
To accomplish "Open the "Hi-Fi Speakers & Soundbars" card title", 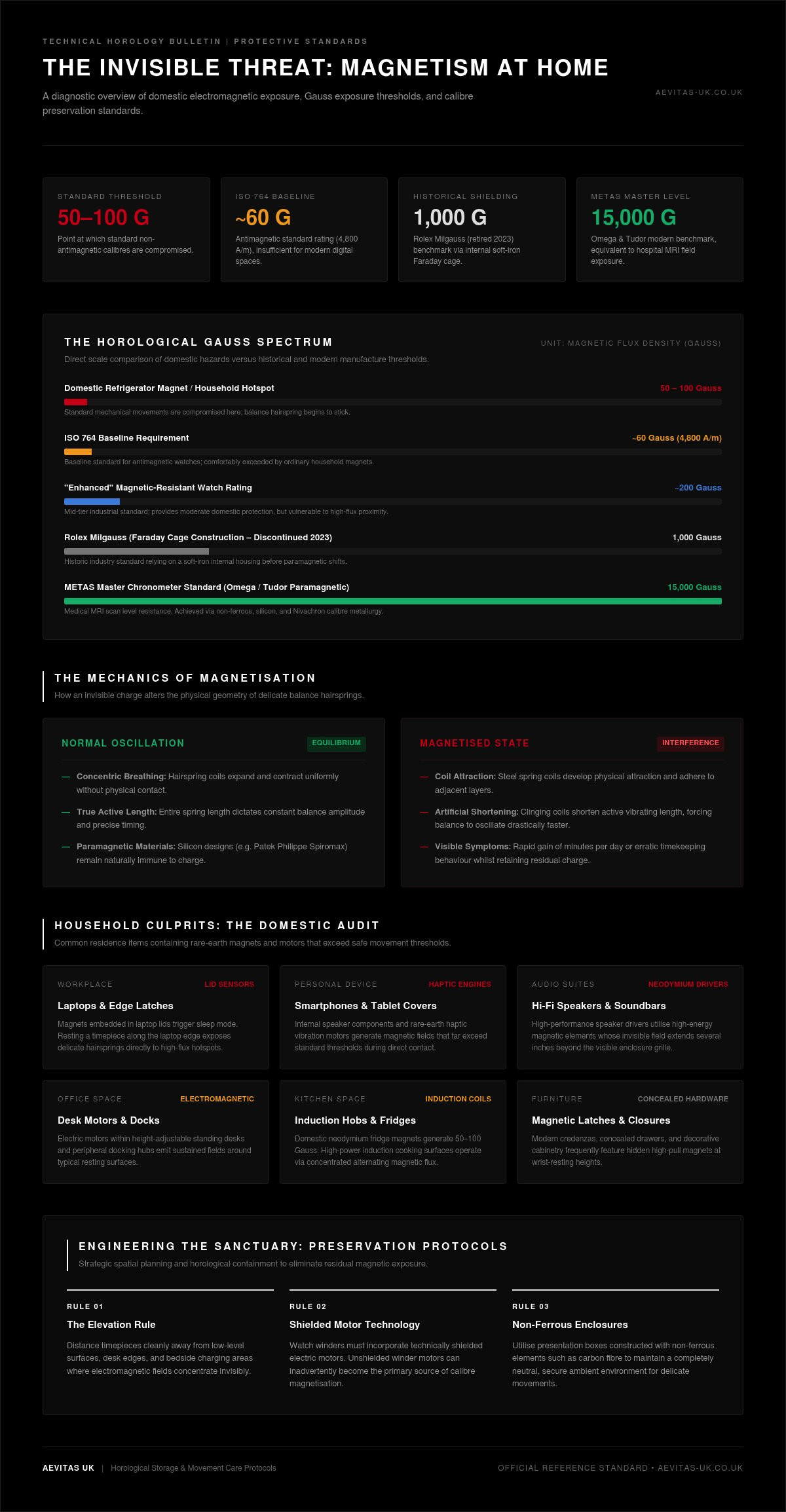I will point(599,1006).
